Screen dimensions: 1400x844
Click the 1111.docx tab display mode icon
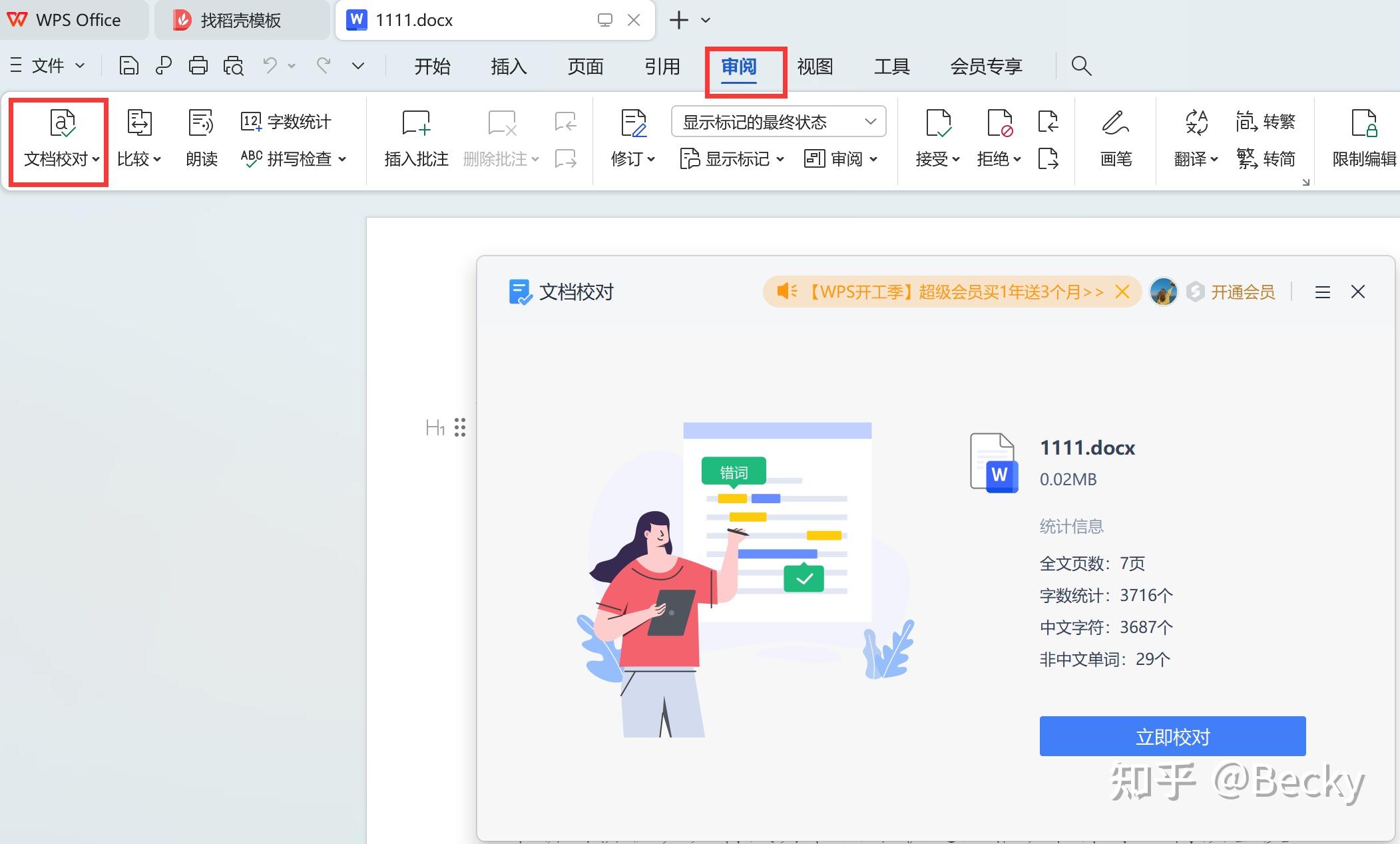coord(604,20)
